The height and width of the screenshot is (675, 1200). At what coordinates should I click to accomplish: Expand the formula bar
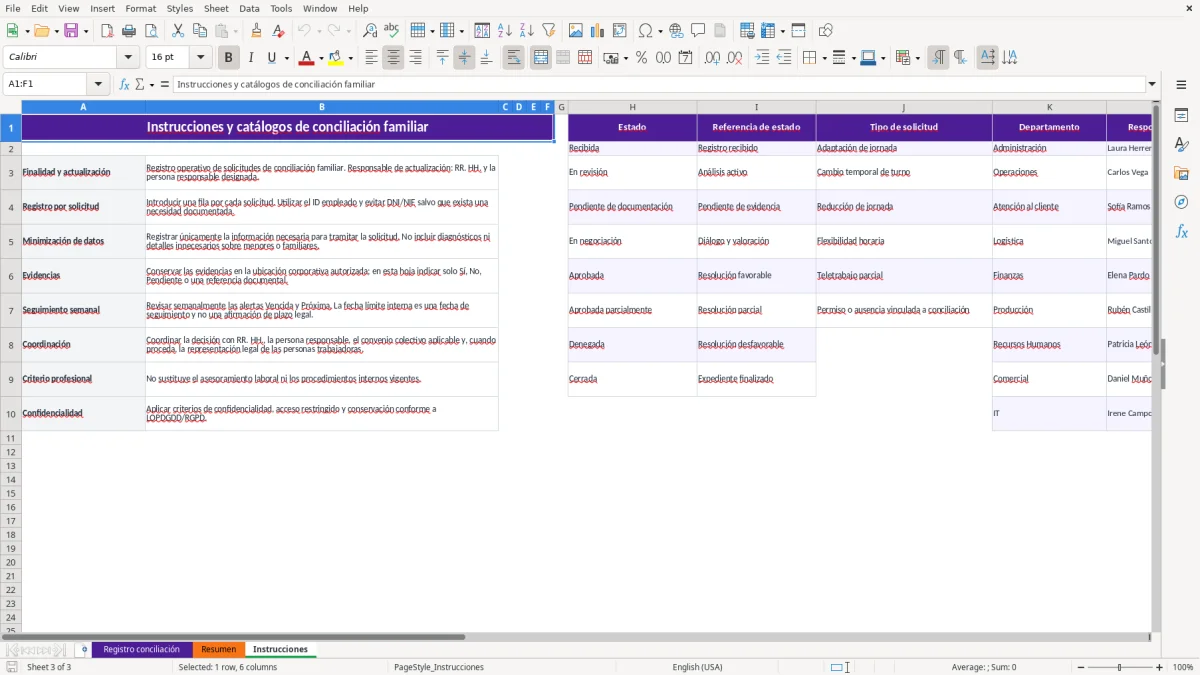click(1152, 84)
